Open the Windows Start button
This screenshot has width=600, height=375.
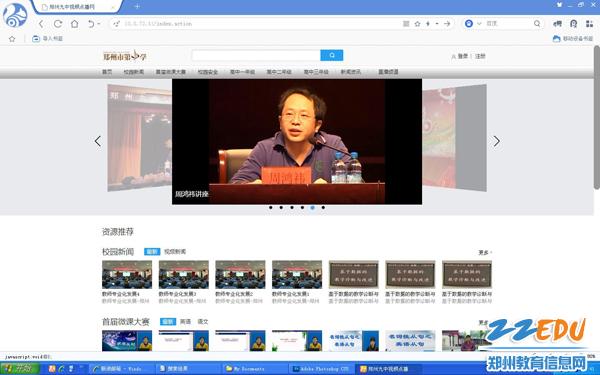pyautogui.click(x=20, y=369)
